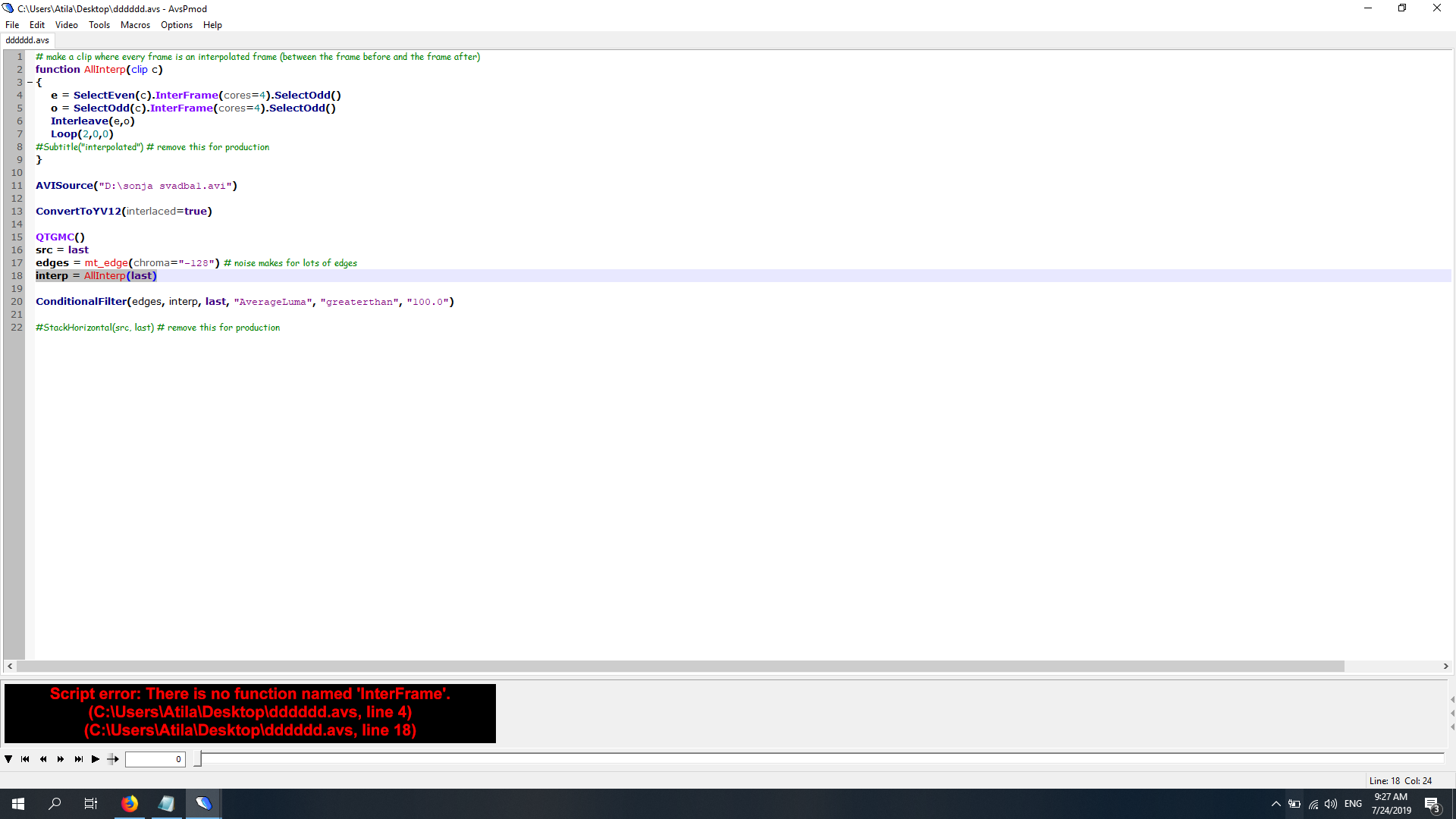The height and width of the screenshot is (819, 1456).
Task: Open the Windows notification center icon
Action: (1432, 804)
